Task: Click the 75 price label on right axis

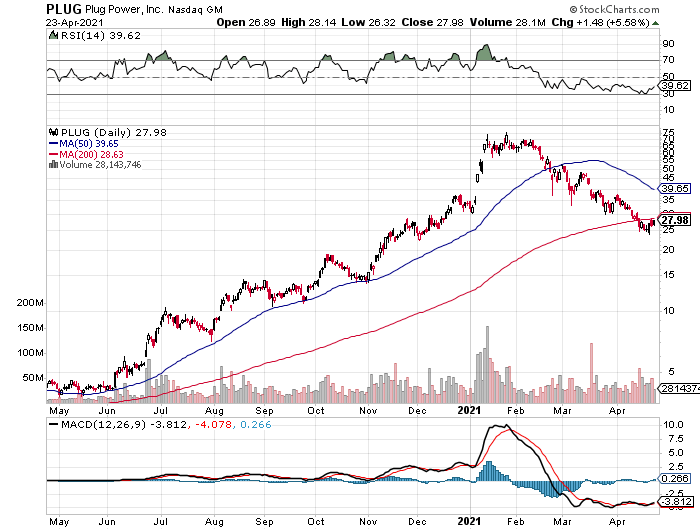Action: (x=668, y=133)
